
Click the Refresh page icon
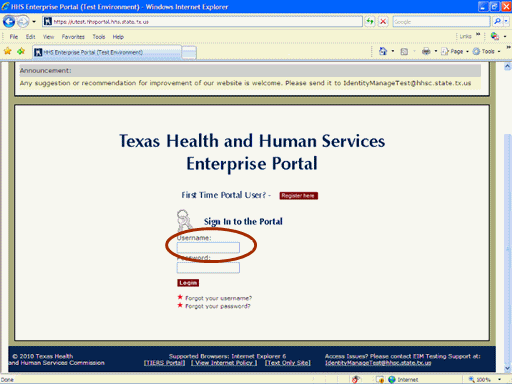[x=369, y=22]
